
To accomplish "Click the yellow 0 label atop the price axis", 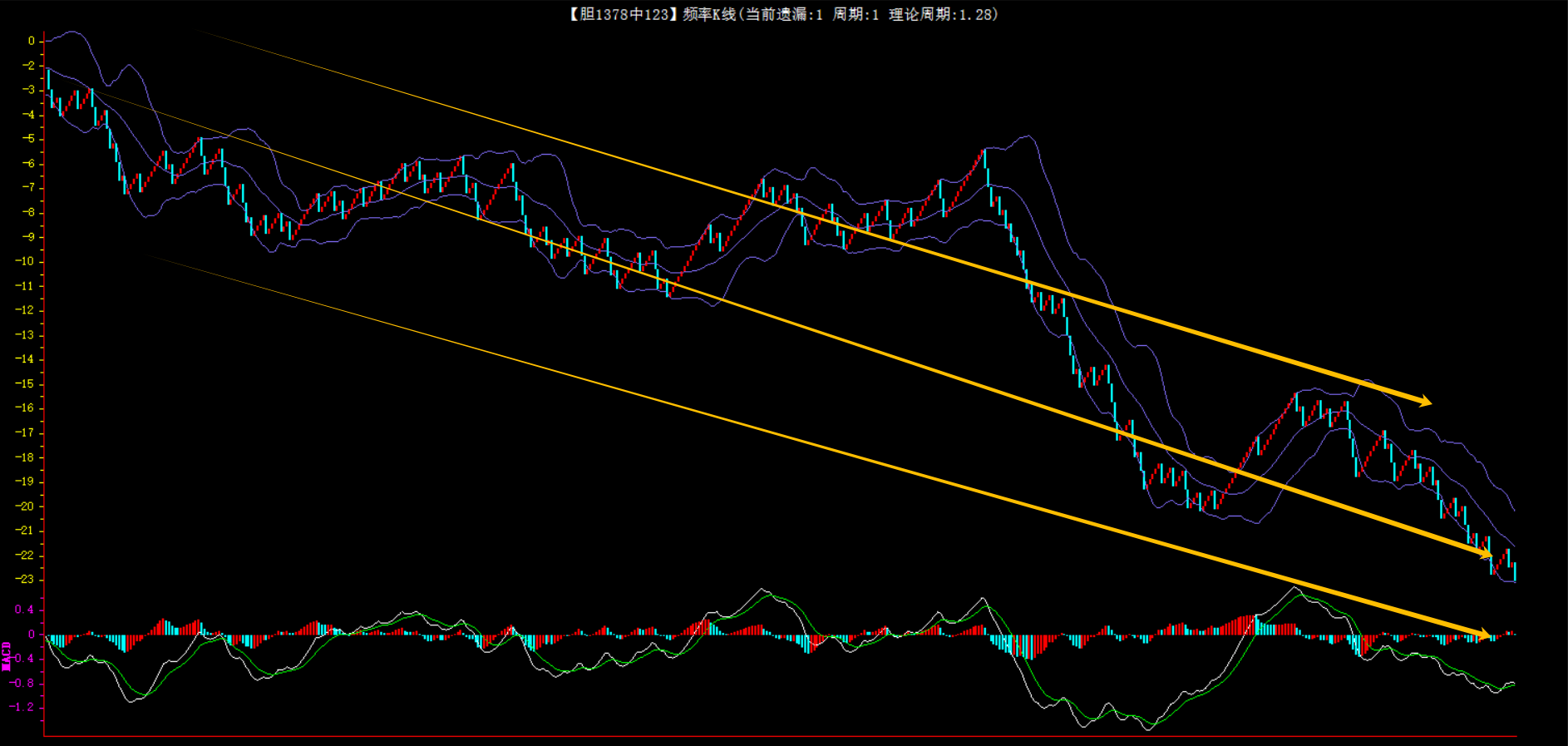I will 32,41.
